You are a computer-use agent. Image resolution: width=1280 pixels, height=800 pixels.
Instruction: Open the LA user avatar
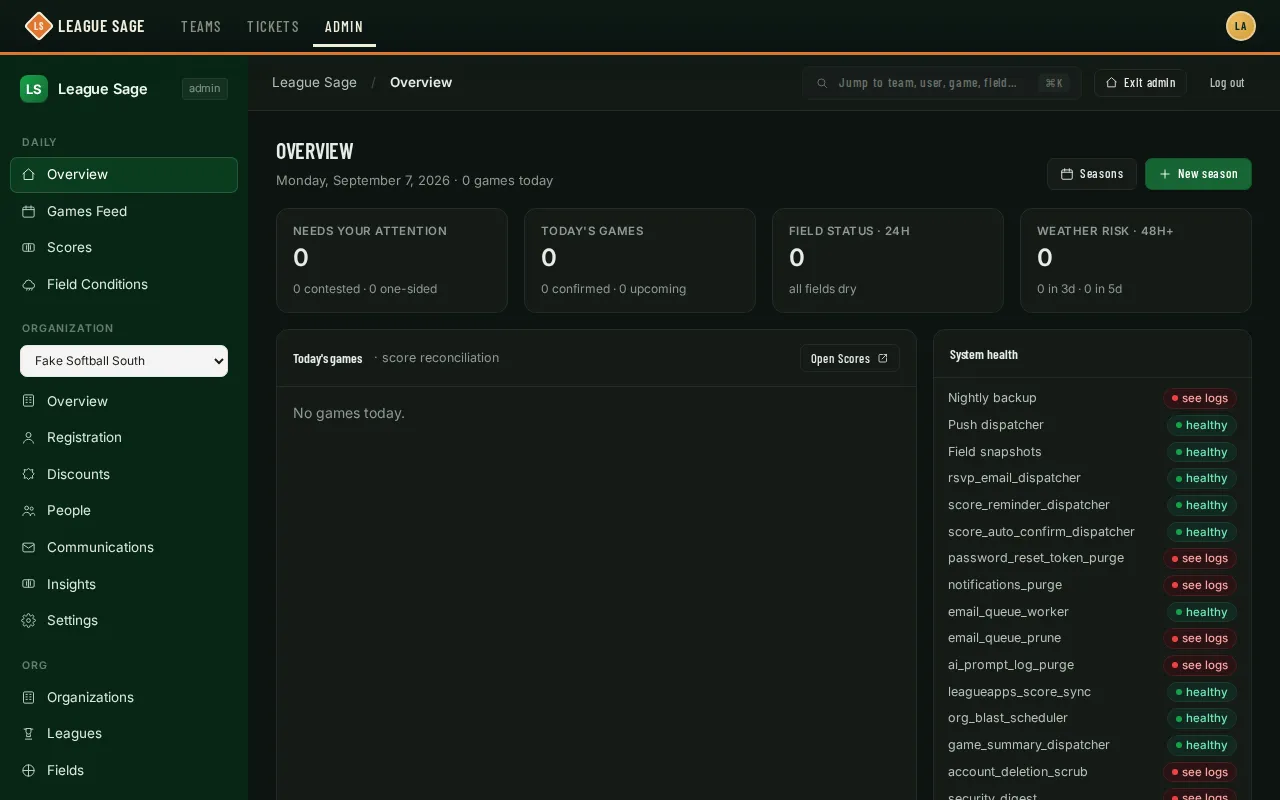tap(1241, 26)
